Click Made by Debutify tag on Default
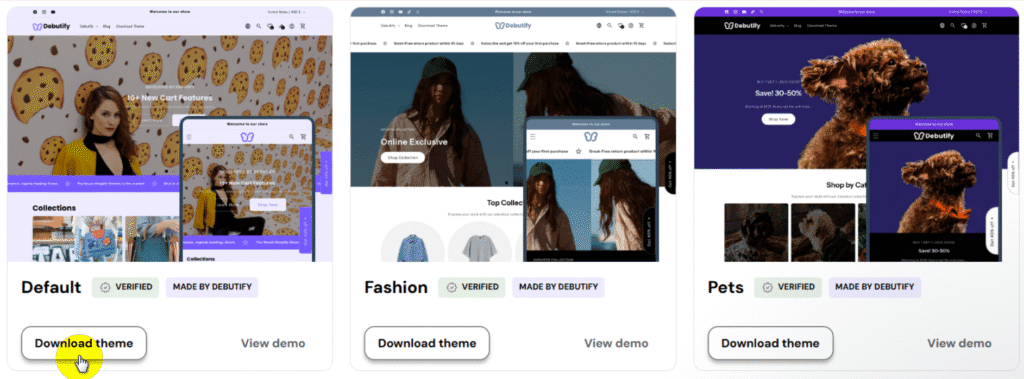Screen dimensions: 1024x379 (x=212, y=287)
